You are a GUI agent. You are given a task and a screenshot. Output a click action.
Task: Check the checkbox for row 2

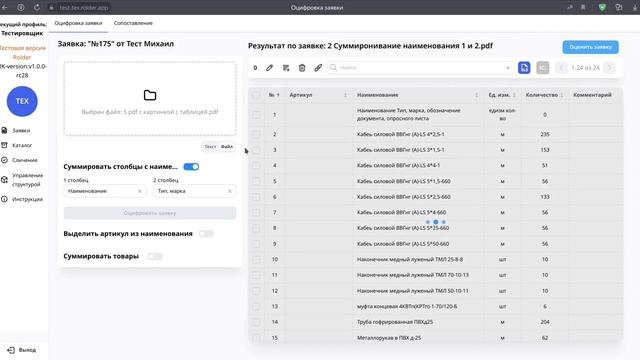click(x=256, y=134)
